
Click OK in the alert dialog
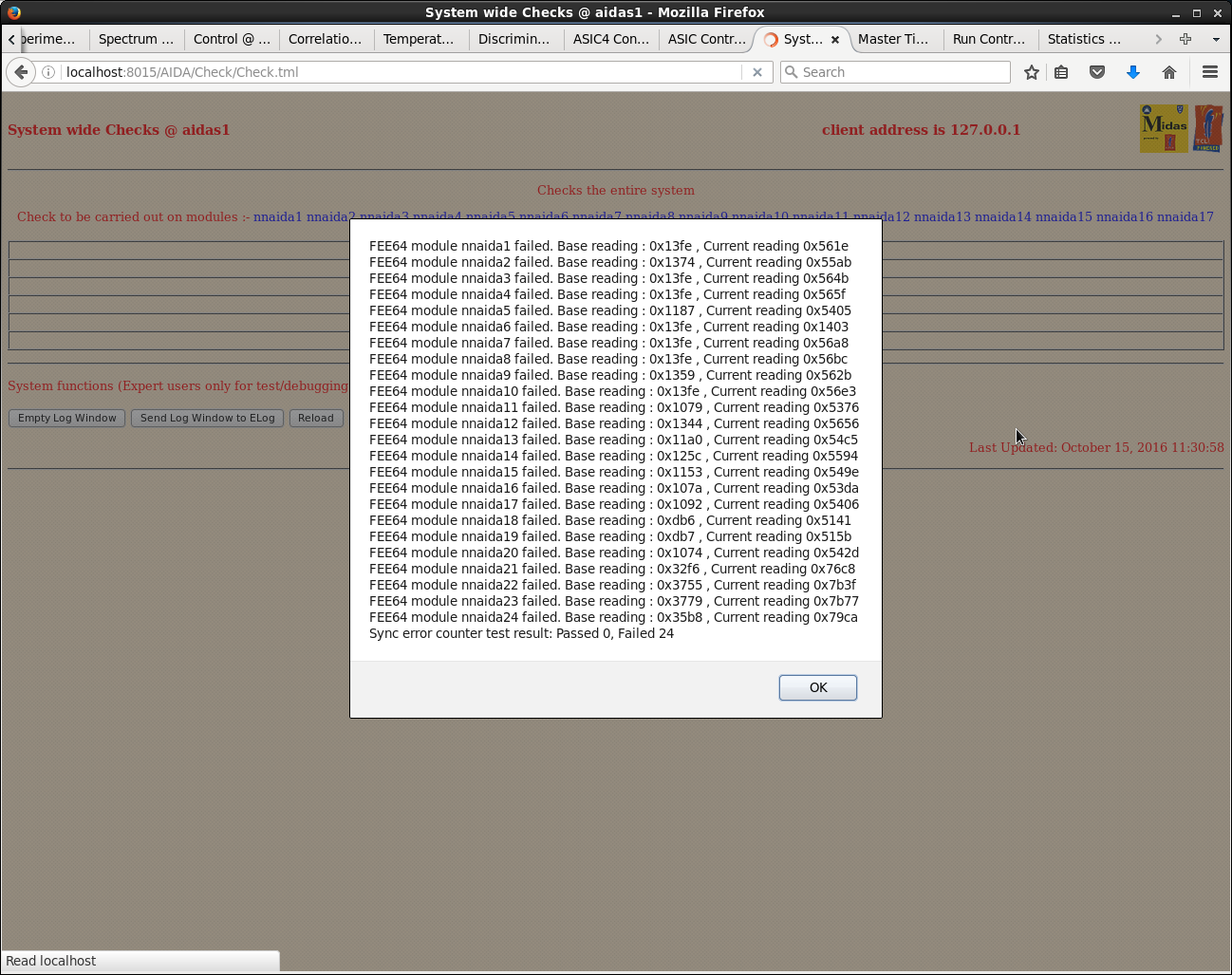pyautogui.click(x=818, y=687)
